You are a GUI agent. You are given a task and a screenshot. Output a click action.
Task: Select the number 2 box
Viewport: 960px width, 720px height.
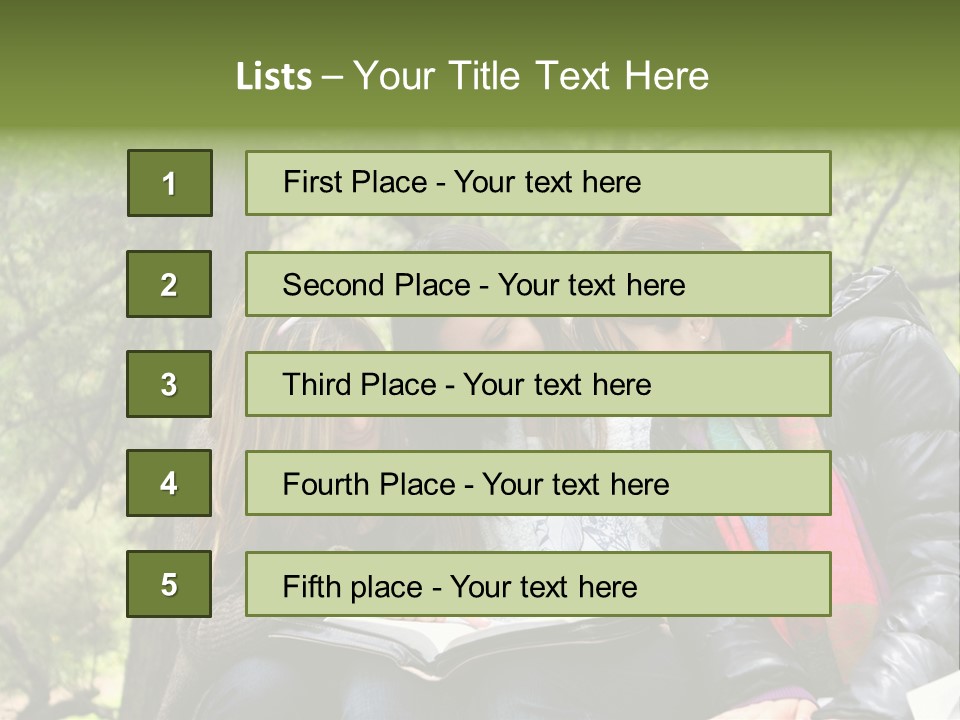169,284
